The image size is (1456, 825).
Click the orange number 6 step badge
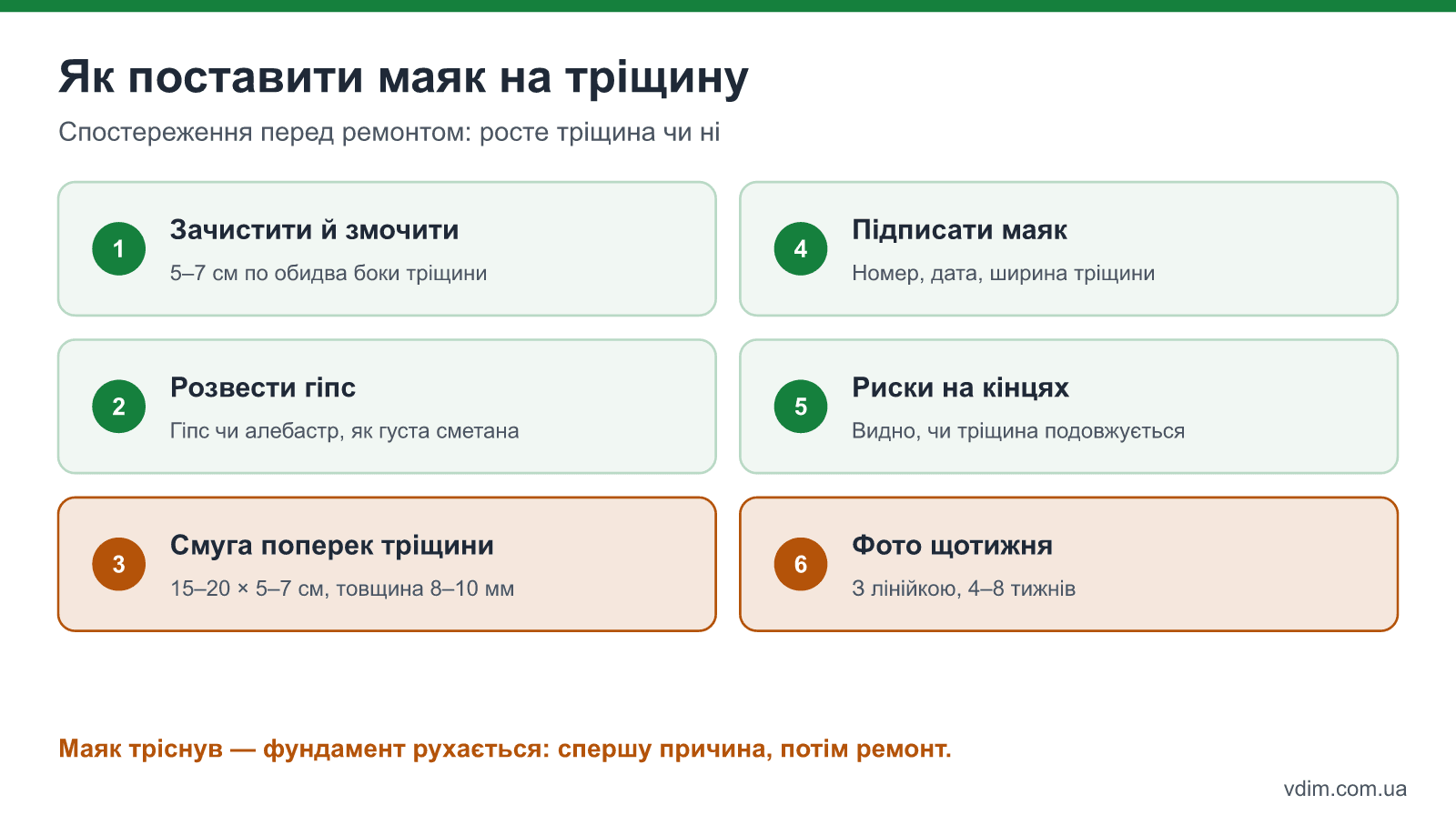pyautogui.click(x=801, y=564)
